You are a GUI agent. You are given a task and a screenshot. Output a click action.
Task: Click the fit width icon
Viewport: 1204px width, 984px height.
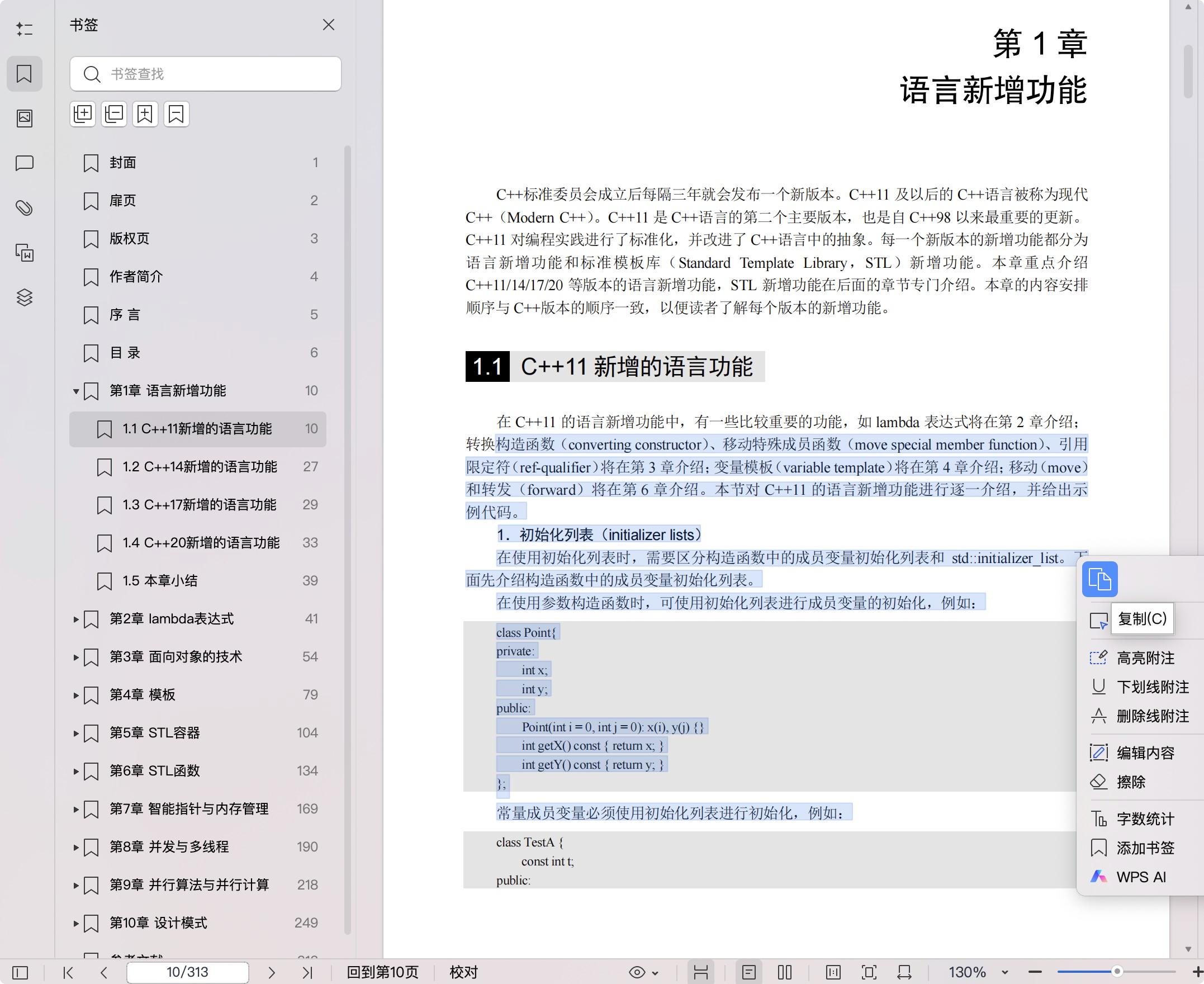click(904, 973)
